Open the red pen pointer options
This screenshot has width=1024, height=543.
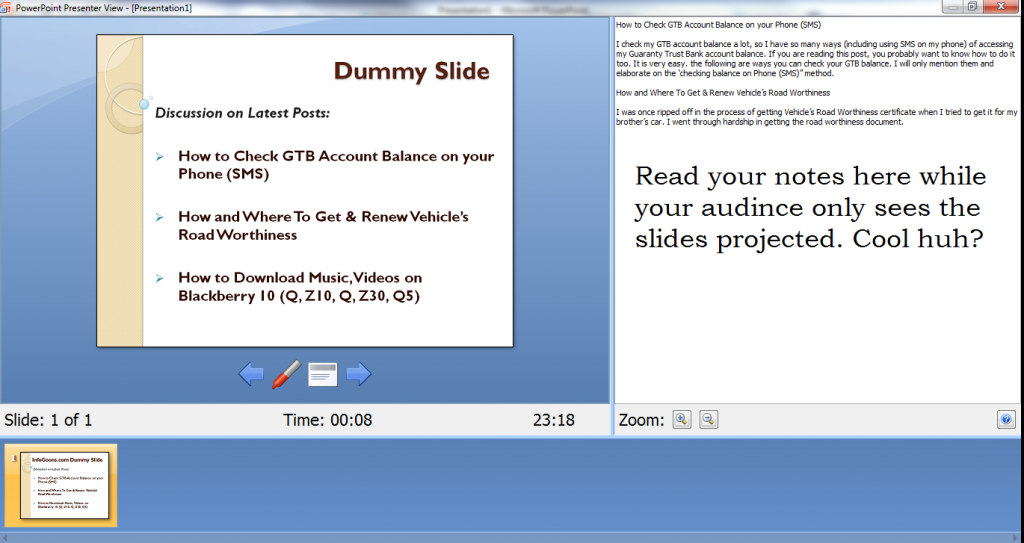pos(287,374)
